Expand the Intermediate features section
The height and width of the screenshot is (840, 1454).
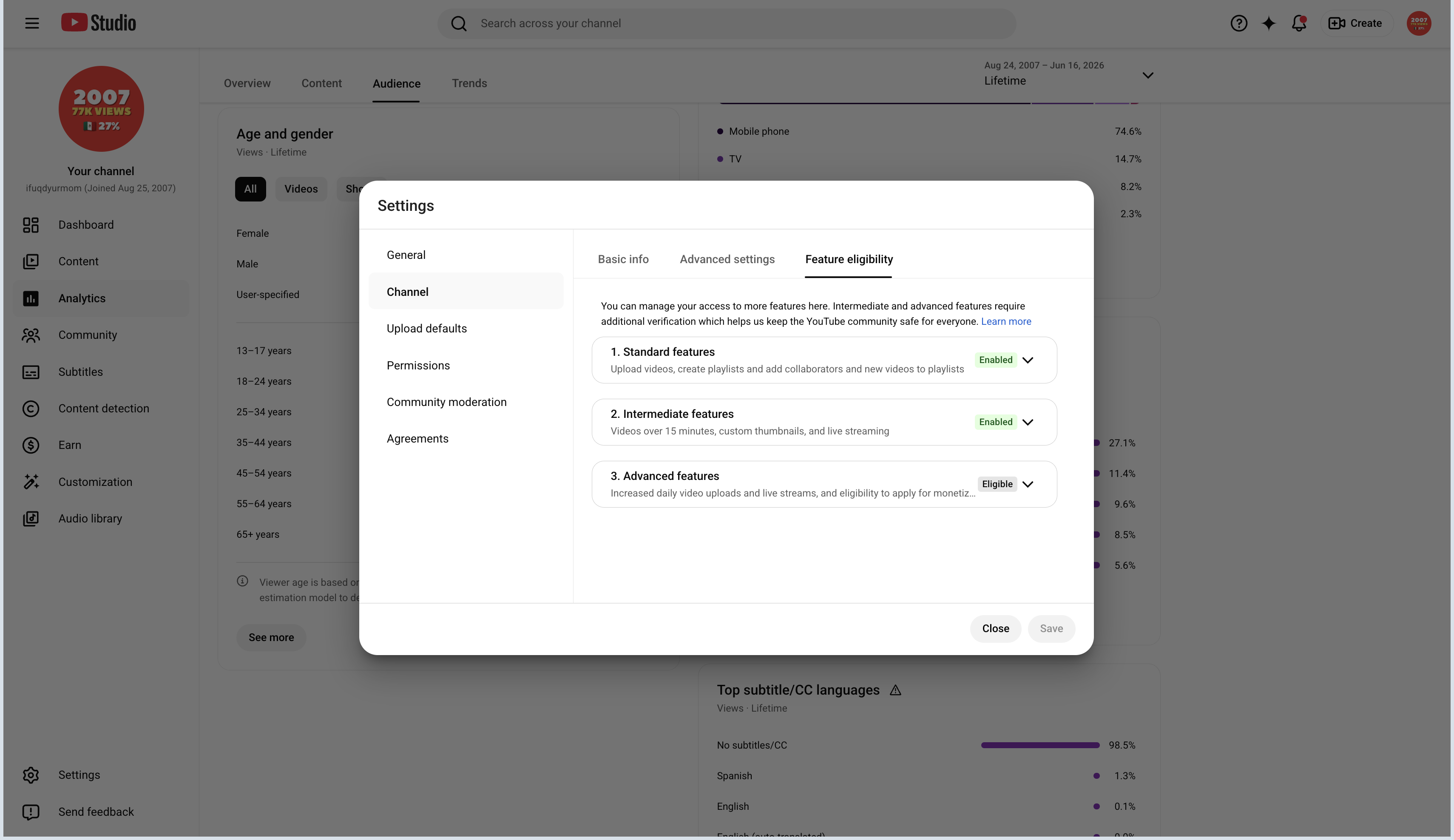1028,422
